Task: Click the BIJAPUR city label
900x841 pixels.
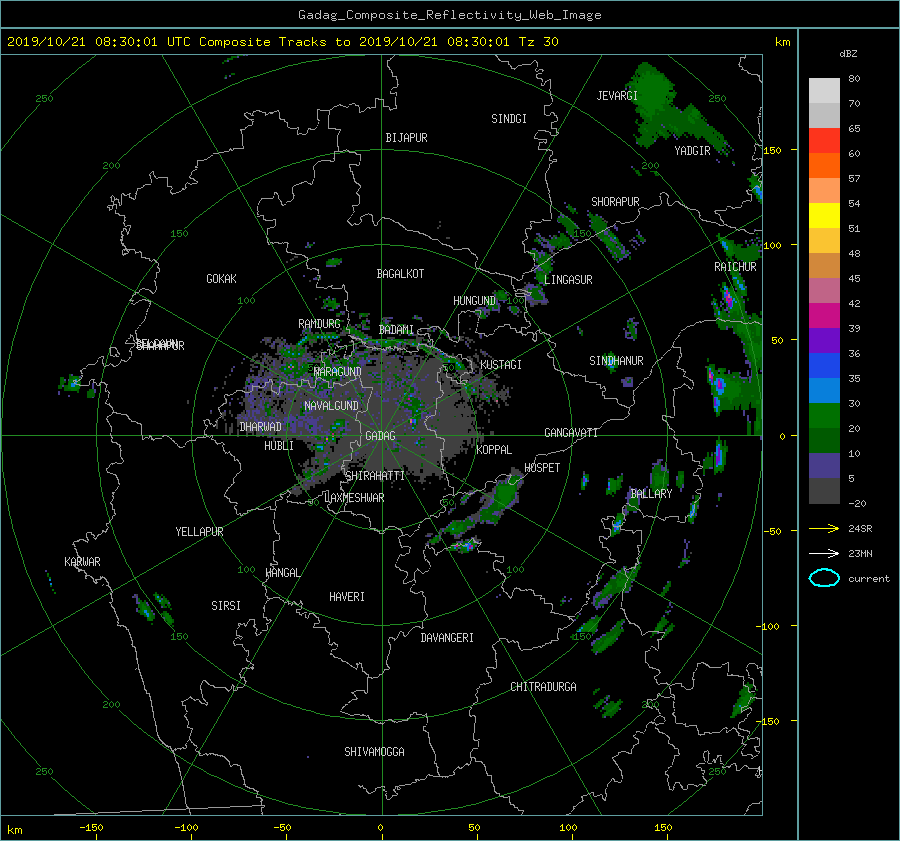Action: (x=406, y=138)
